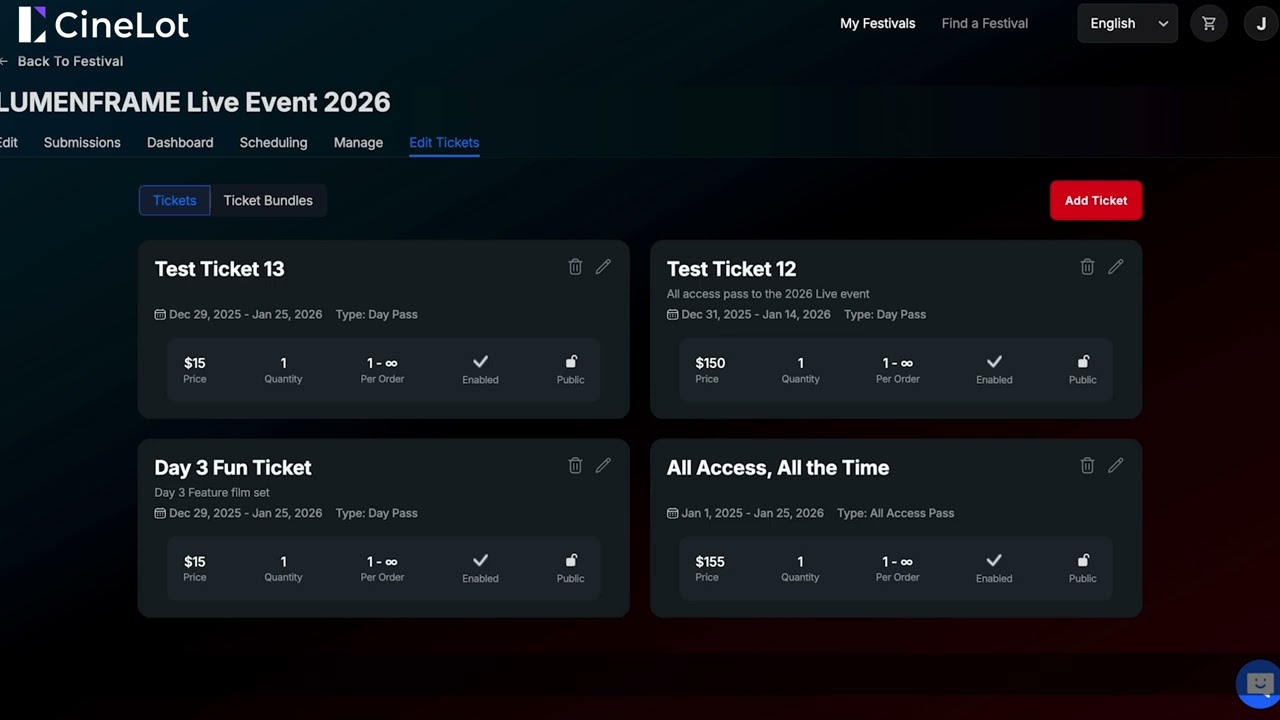Toggle Enabled checkmark on Test Ticket 13

480,362
